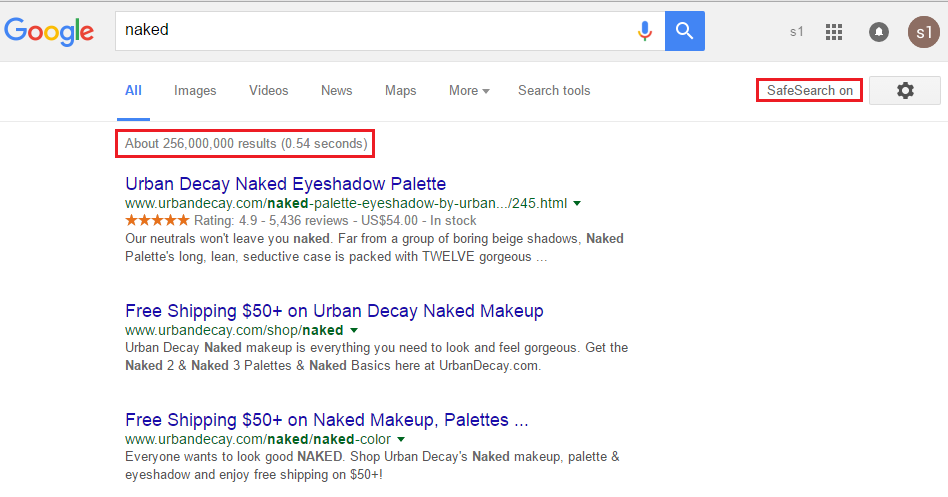The image size is (948, 497).
Task: Click the voice search microphone icon
Action: tap(645, 31)
